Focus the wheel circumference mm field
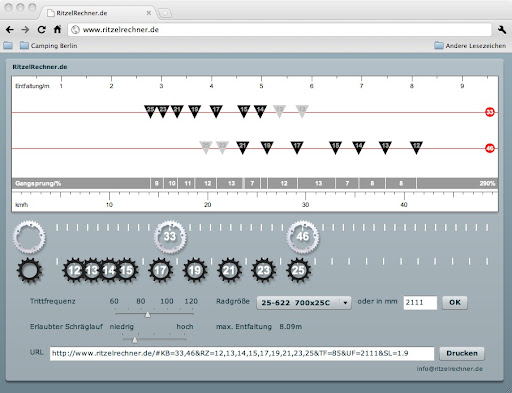This screenshot has width=512, height=393. [x=420, y=303]
